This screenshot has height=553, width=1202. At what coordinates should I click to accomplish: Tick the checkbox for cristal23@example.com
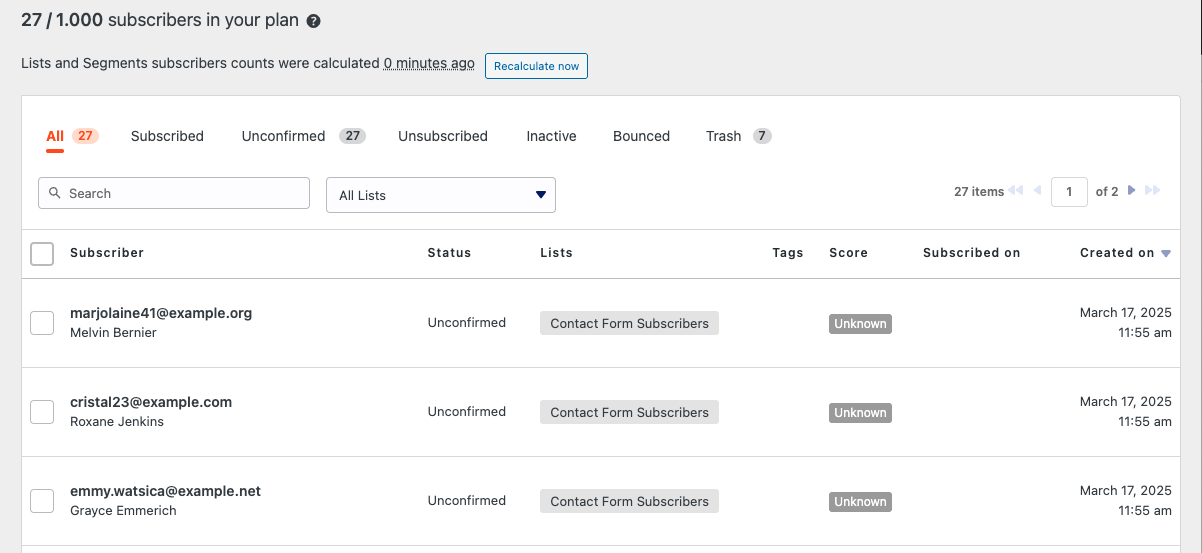(42, 412)
